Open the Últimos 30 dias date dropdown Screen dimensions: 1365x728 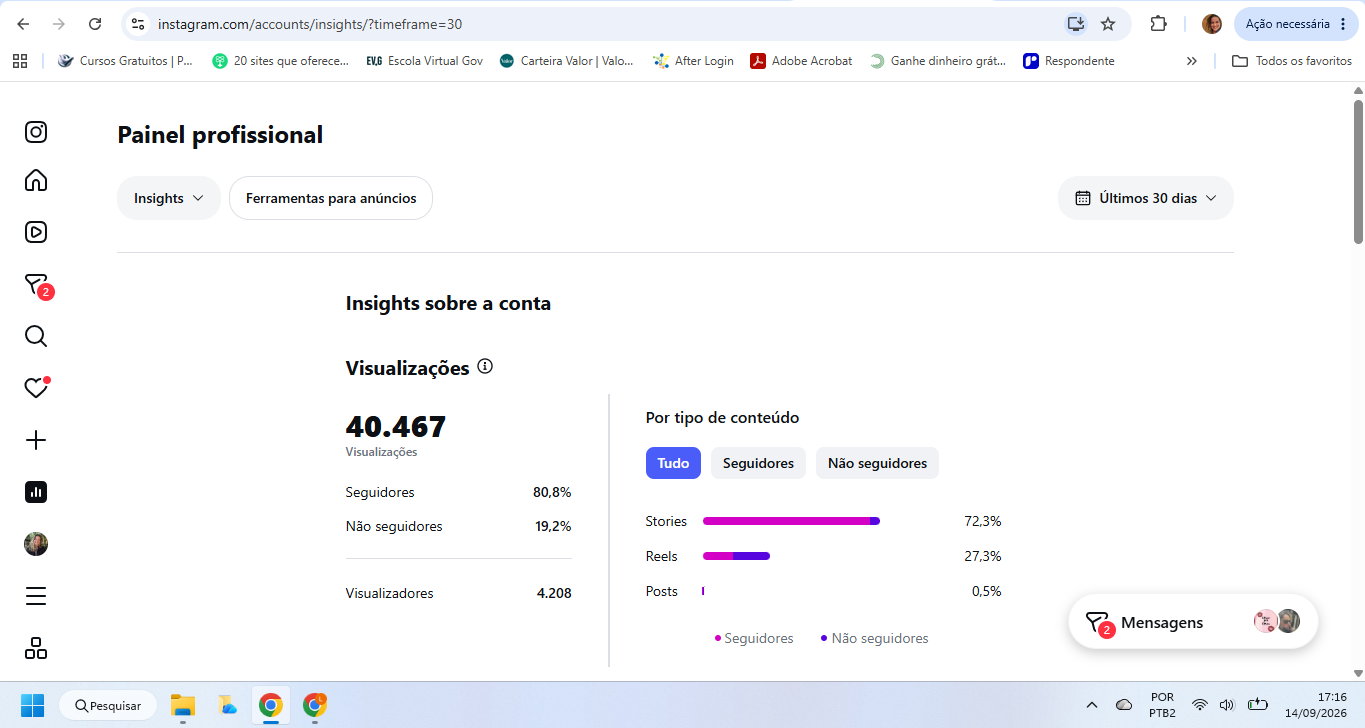tap(1146, 198)
